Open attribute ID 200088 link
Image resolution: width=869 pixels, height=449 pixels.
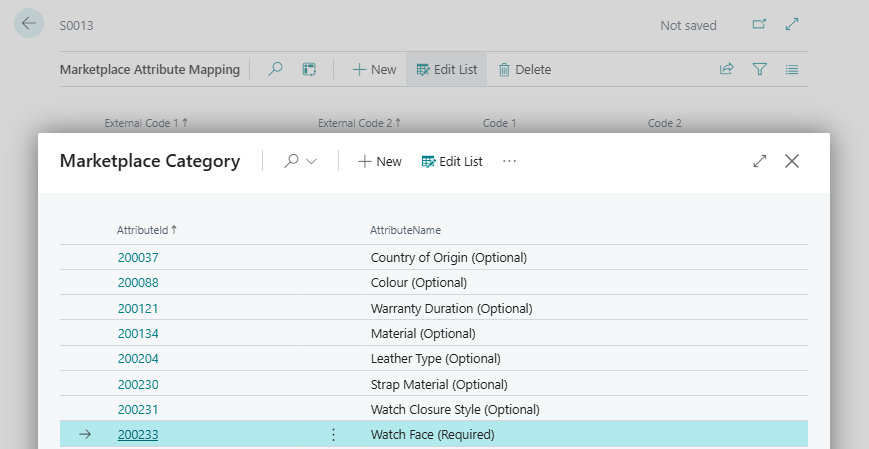(x=138, y=283)
